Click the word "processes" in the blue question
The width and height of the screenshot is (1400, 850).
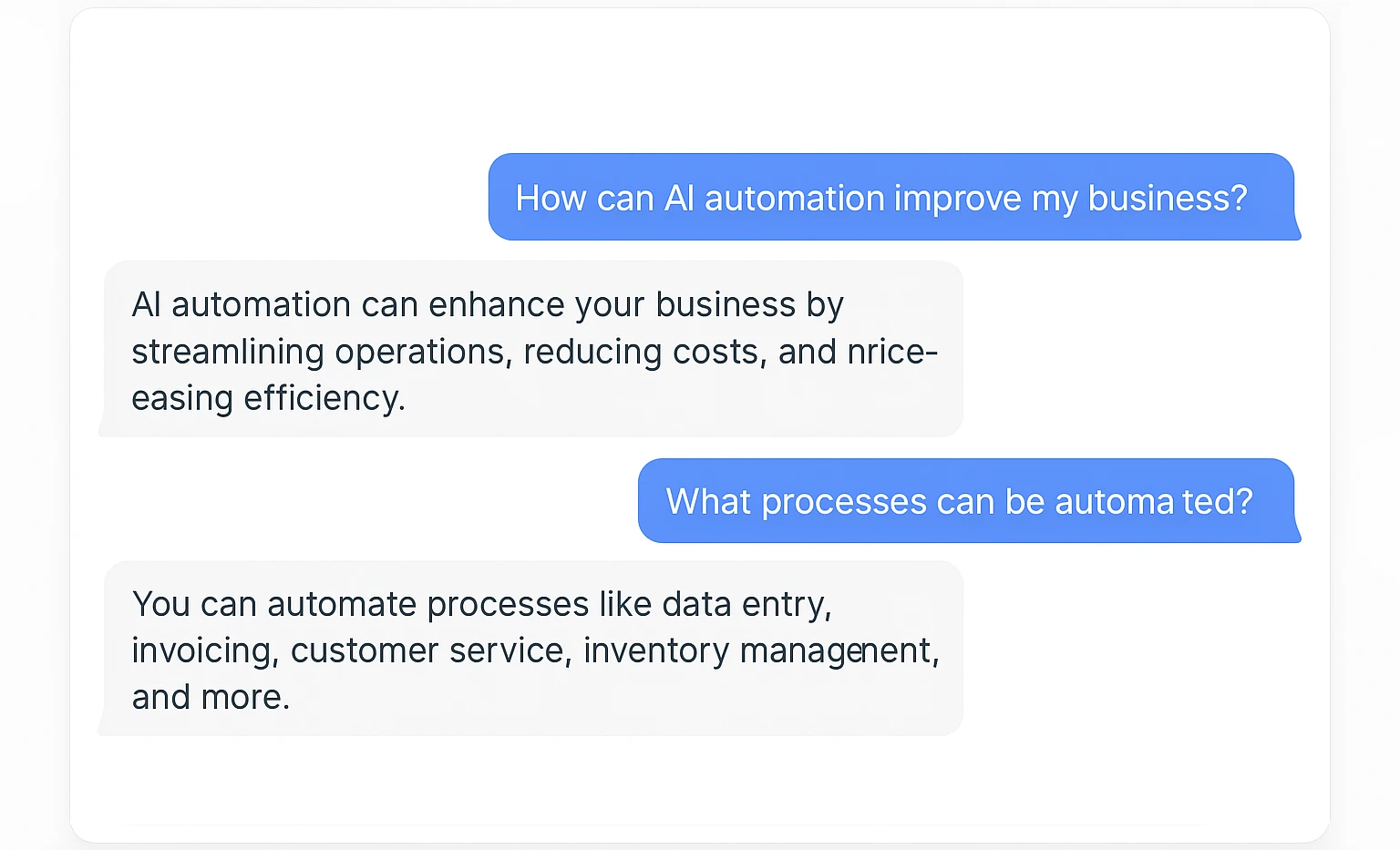(844, 502)
